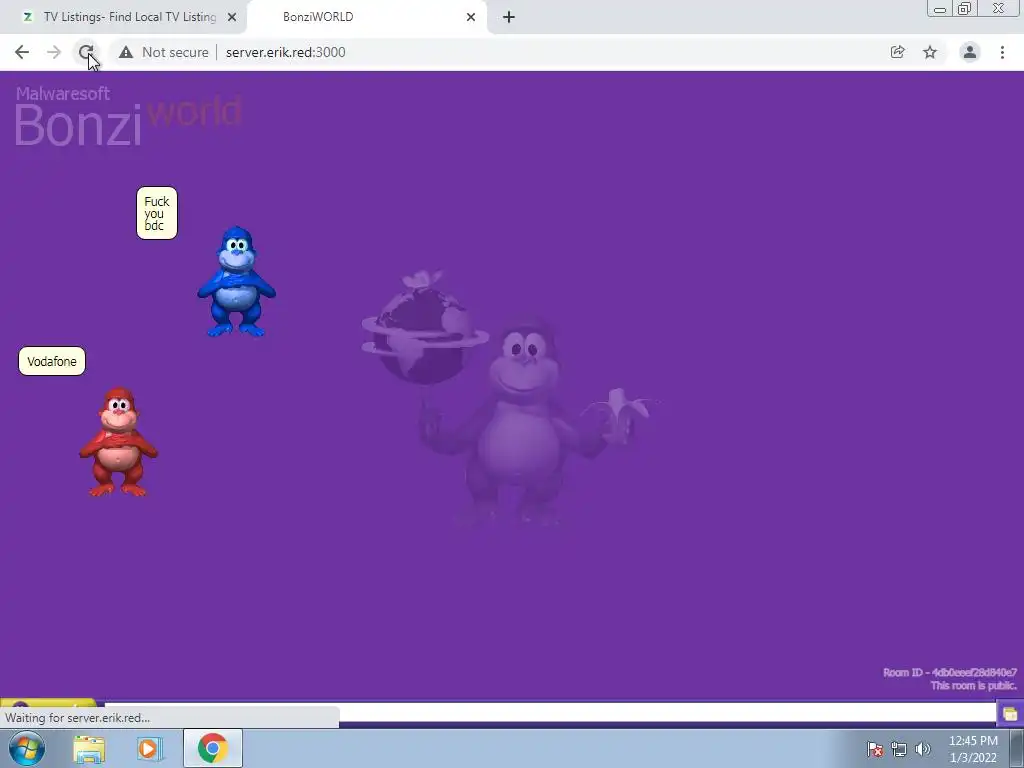
Task: Reload the BonziWORLD page
Action: 86,52
